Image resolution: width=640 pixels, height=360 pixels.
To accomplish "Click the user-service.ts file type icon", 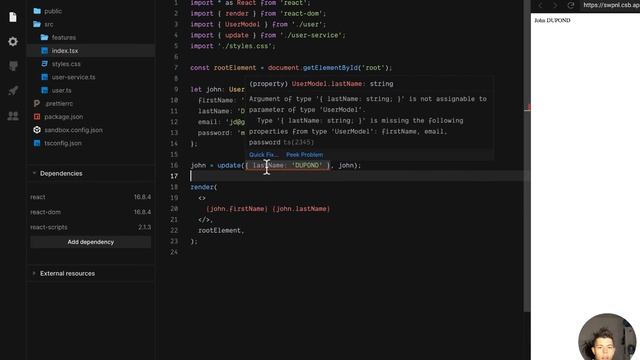I will 44,77.
